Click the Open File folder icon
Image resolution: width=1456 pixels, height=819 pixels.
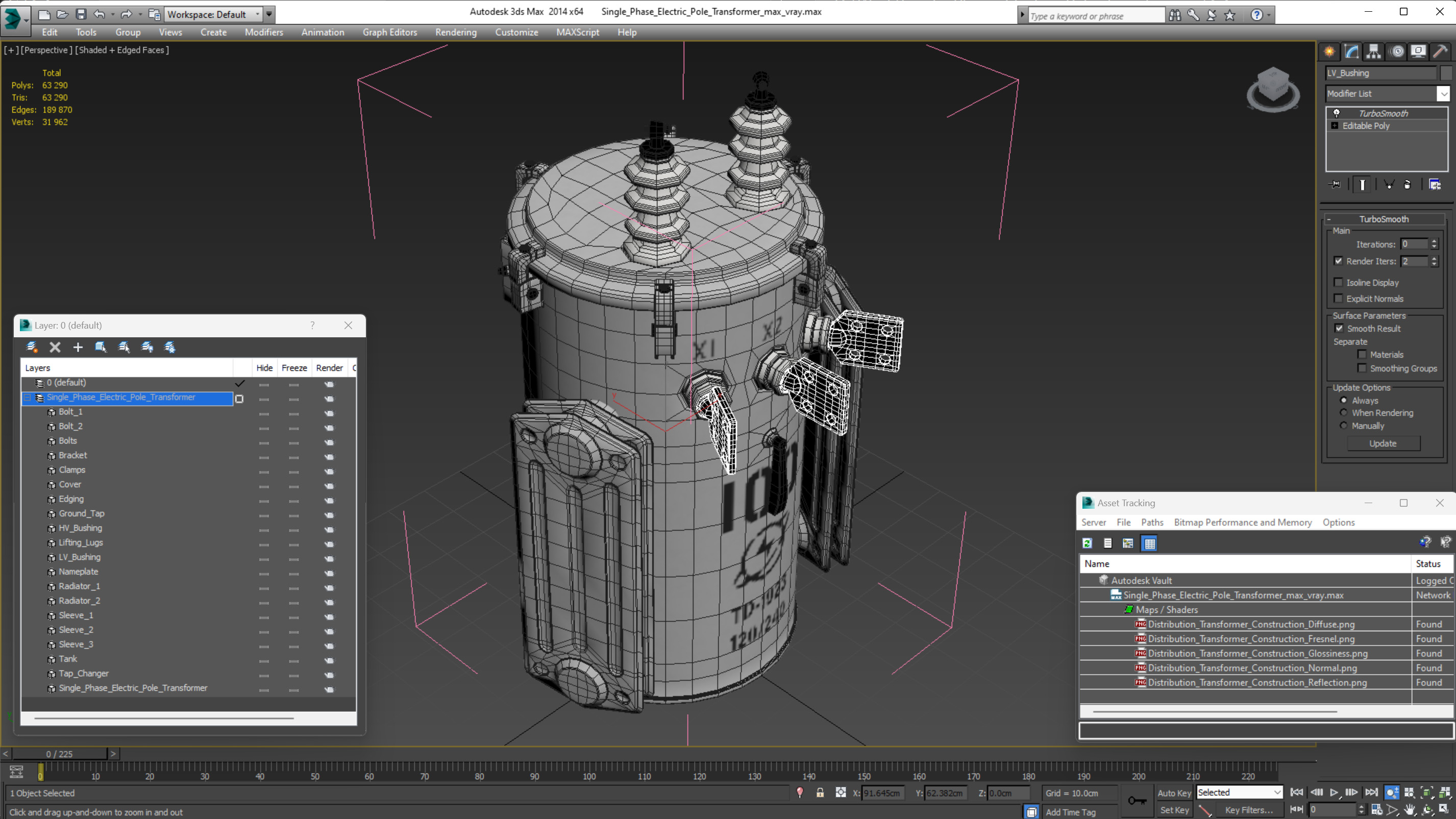point(62,14)
